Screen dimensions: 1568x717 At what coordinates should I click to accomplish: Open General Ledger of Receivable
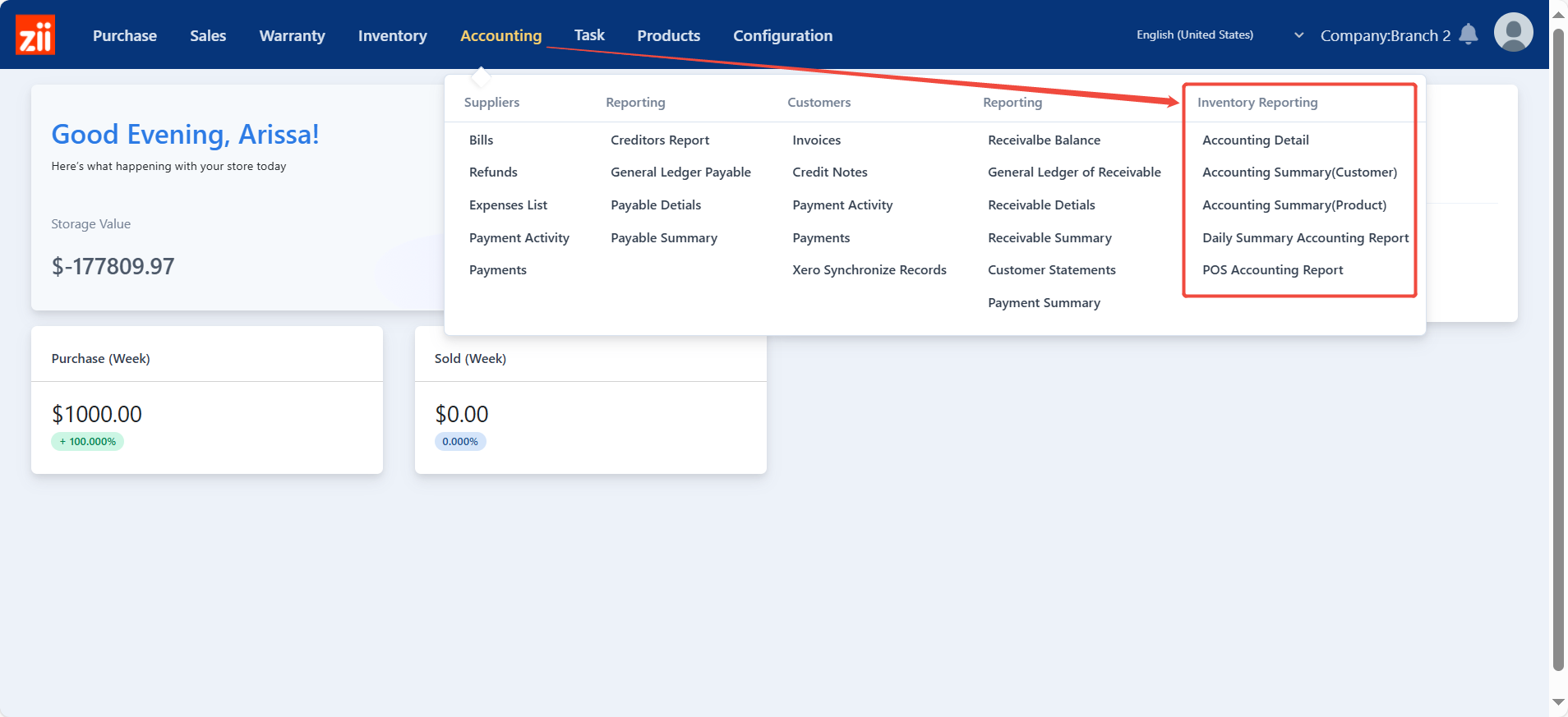(x=1075, y=172)
